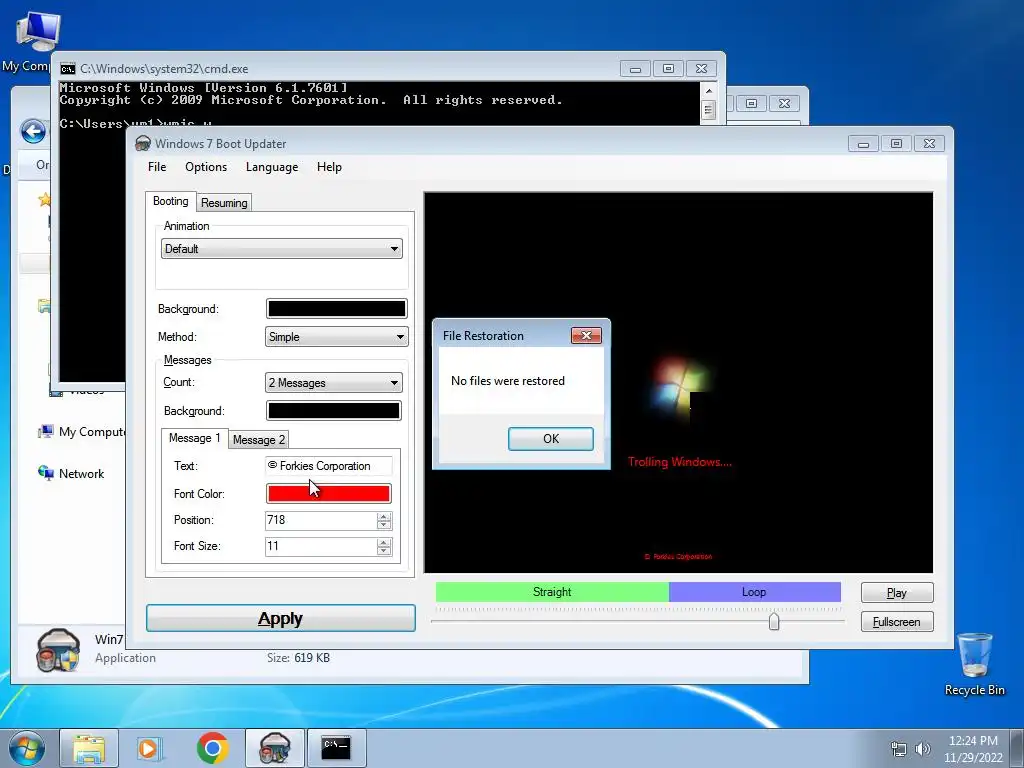1024x768 pixels.
Task: Select the Message 2 tab
Action: click(x=259, y=440)
